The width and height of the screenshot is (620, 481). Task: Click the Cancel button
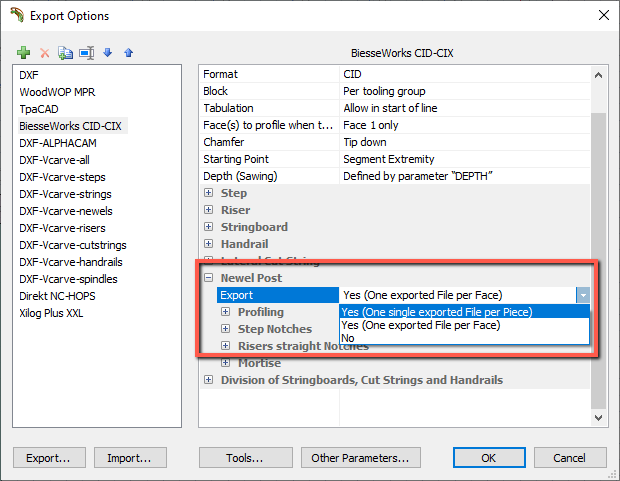click(x=570, y=458)
